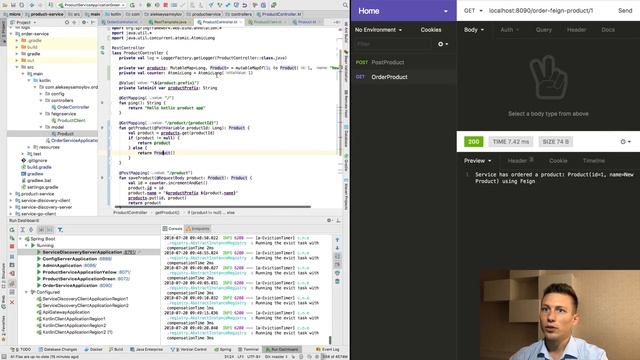Stop the selected service in Run Dashboard
This screenshot has width=640, height=360.
(x=12, y=247)
